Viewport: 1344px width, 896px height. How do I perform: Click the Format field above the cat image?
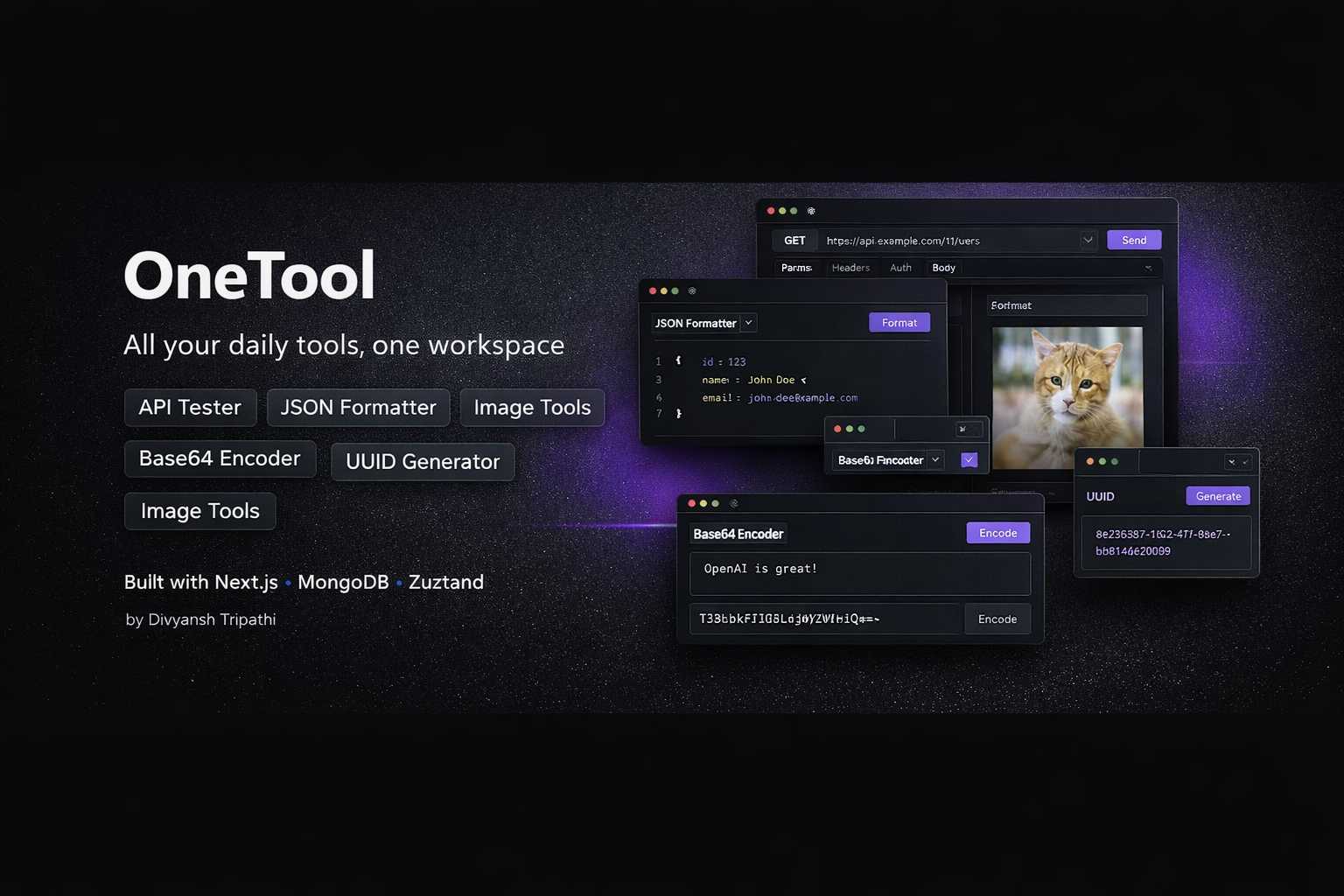pyautogui.click(x=1067, y=305)
